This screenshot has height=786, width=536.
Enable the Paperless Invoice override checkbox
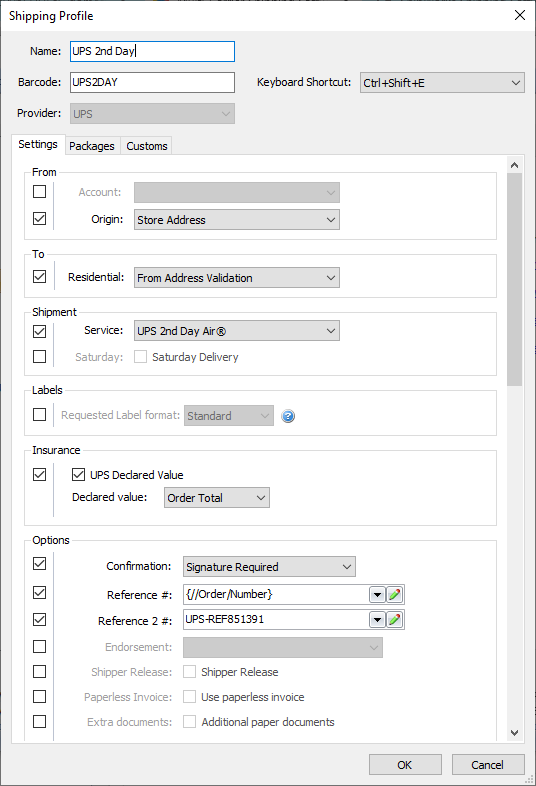[39, 696]
